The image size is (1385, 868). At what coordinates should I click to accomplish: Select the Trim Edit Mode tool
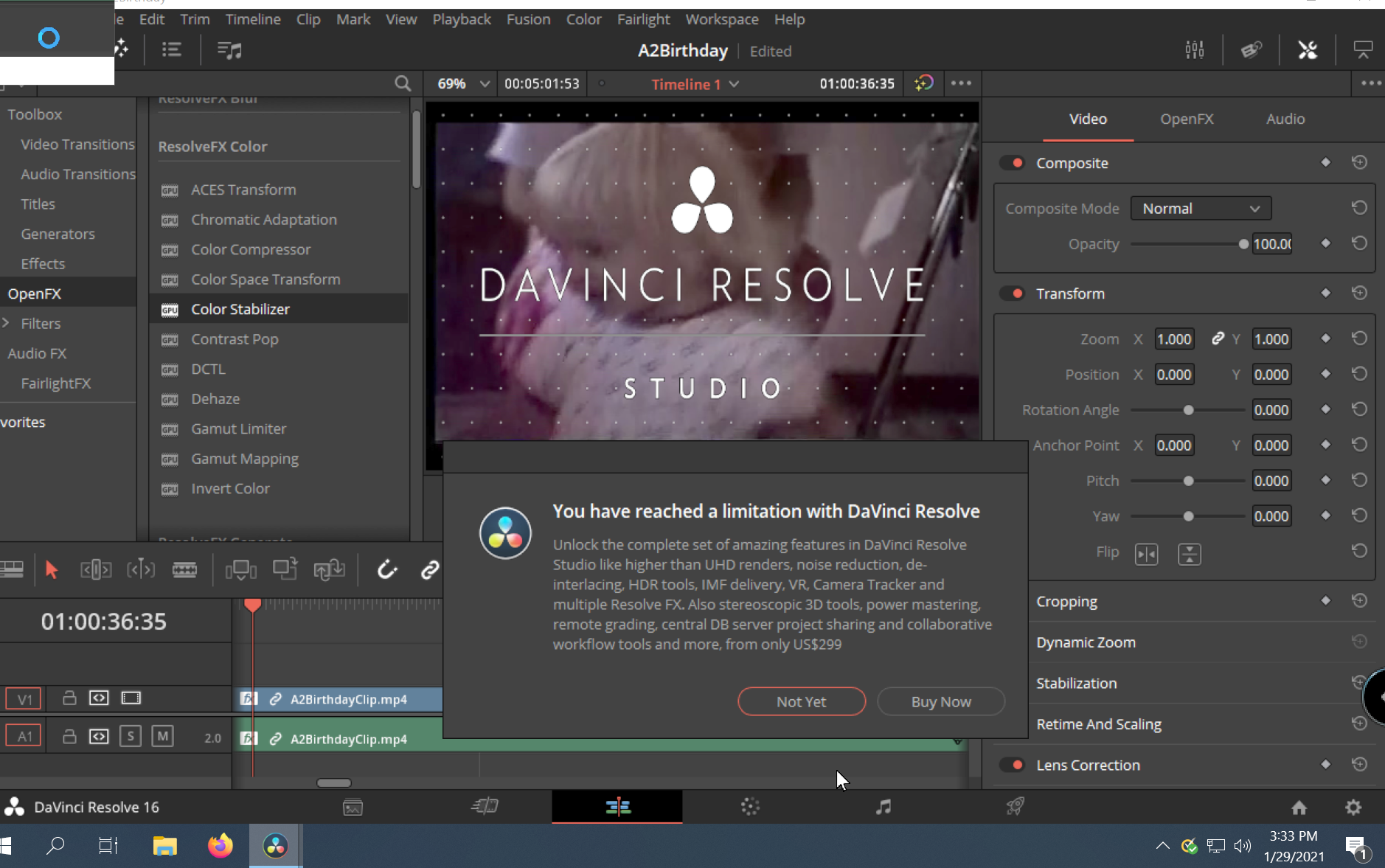[96, 570]
